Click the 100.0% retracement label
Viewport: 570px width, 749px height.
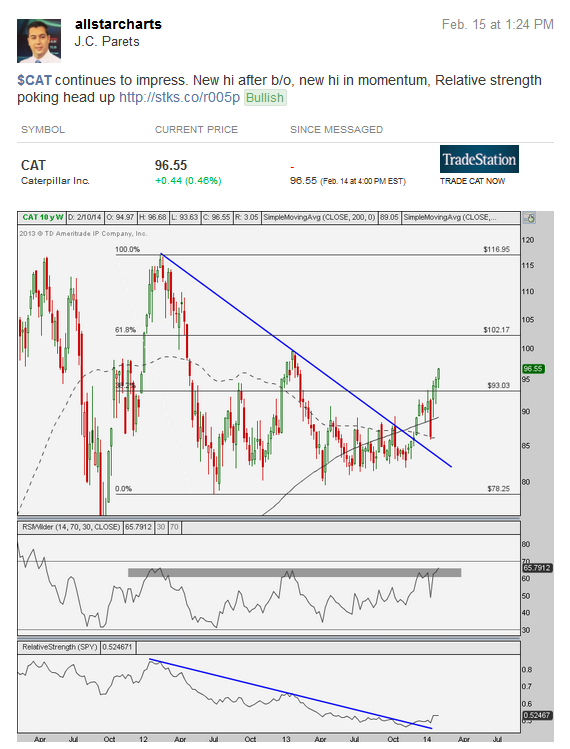(128, 249)
